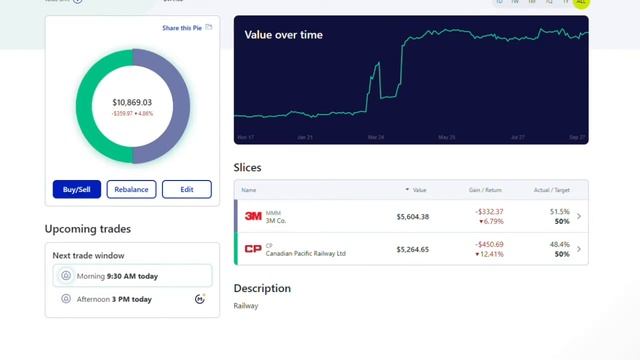Click the Edit pie button
640x360 pixels.
(x=187, y=189)
